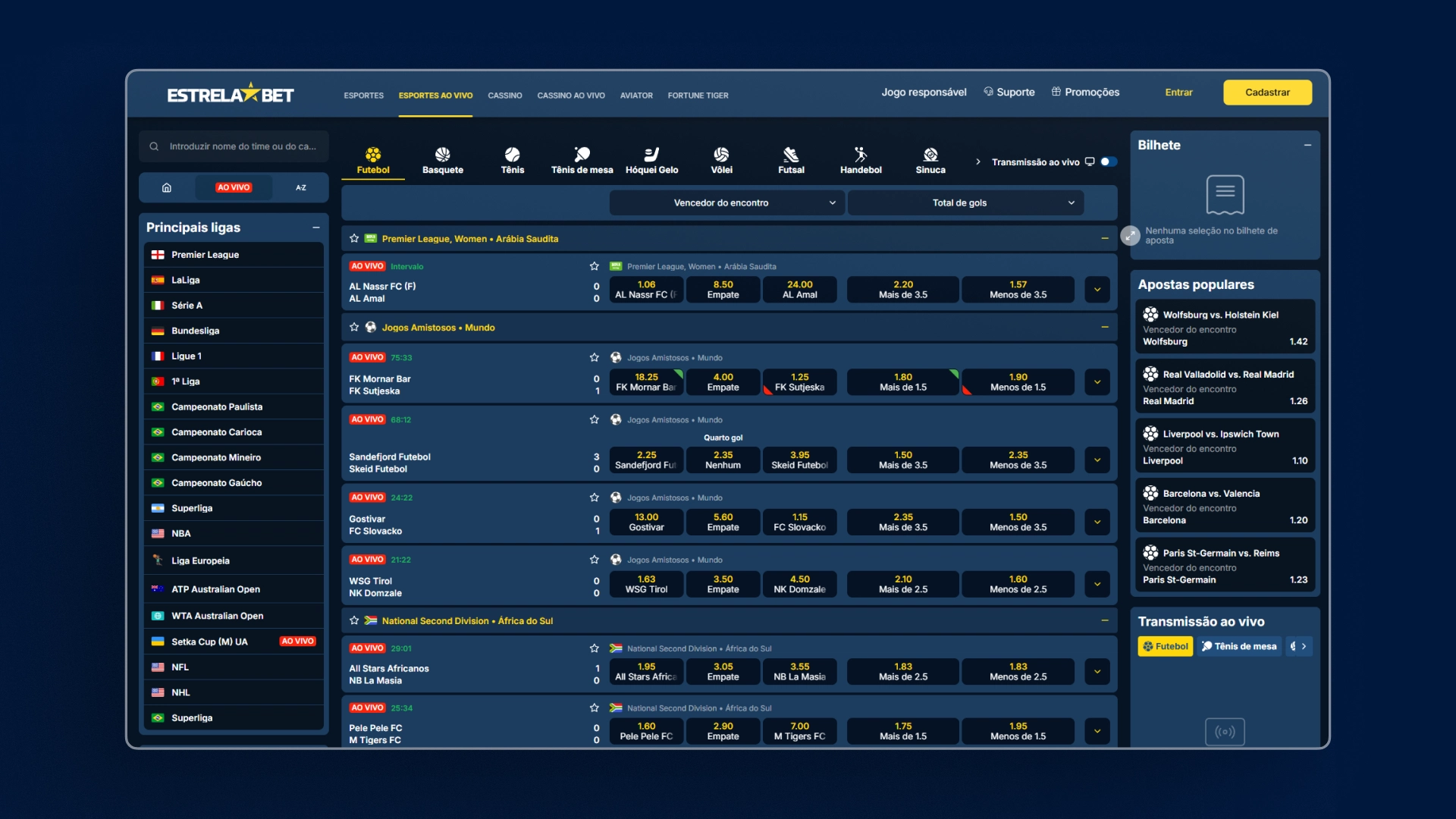Open the Vencedor do encontro dropdown
Screen dimensions: 1456x819
coord(726,202)
